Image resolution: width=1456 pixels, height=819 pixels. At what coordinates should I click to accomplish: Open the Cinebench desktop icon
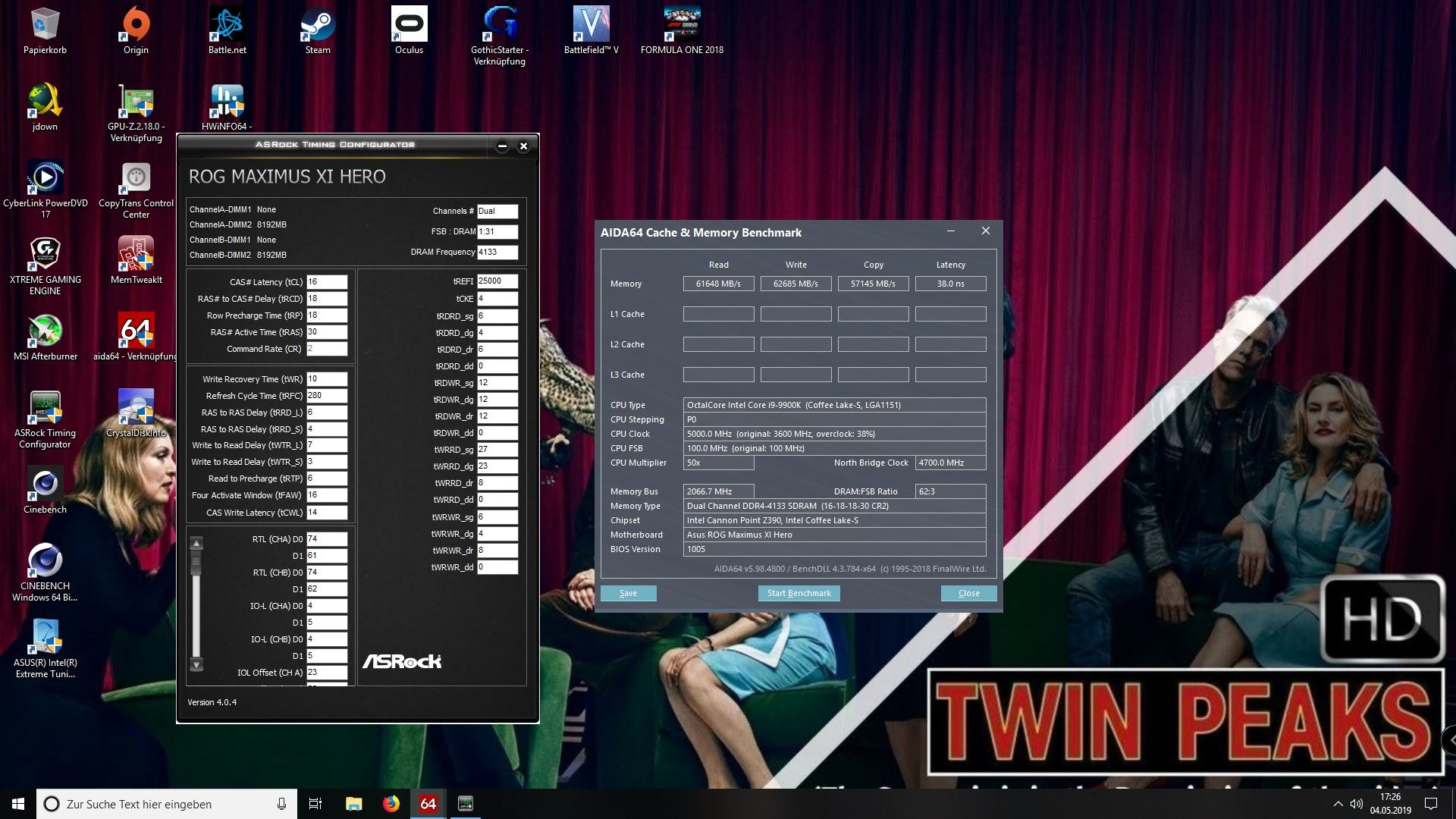pyautogui.click(x=45, y=490)
